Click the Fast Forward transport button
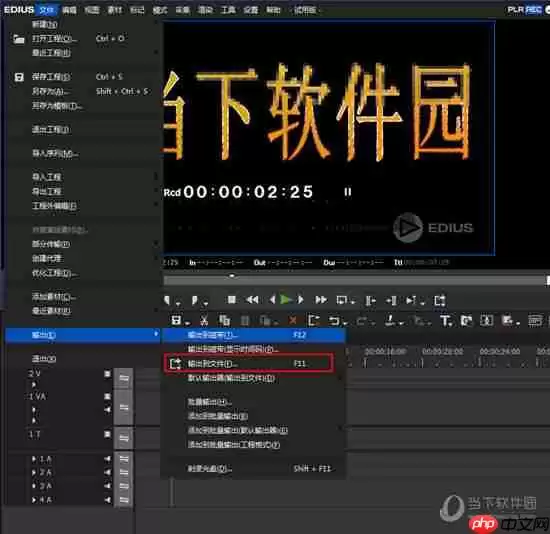 321,300
